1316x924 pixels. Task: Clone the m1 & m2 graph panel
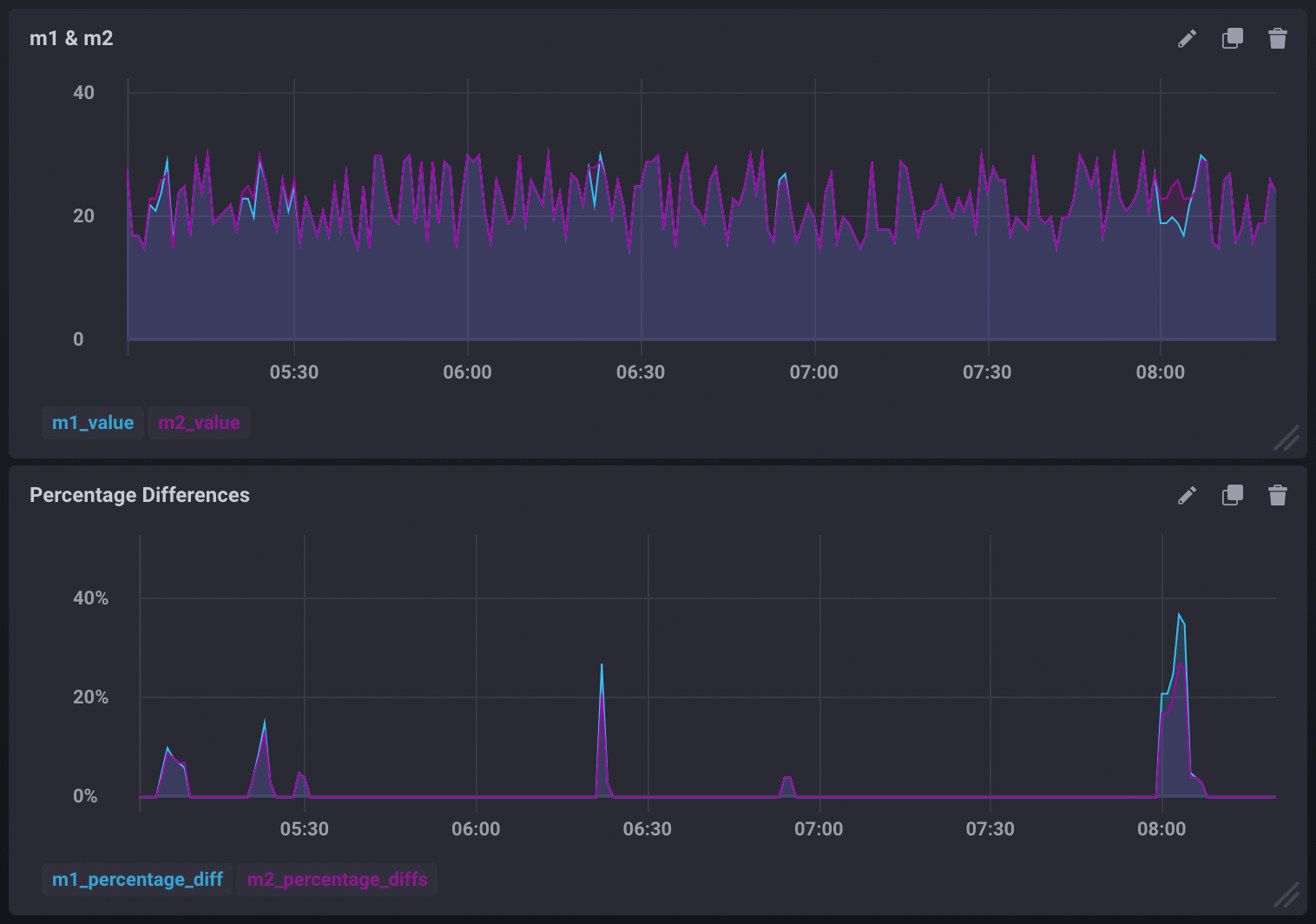coord(1232,38)
